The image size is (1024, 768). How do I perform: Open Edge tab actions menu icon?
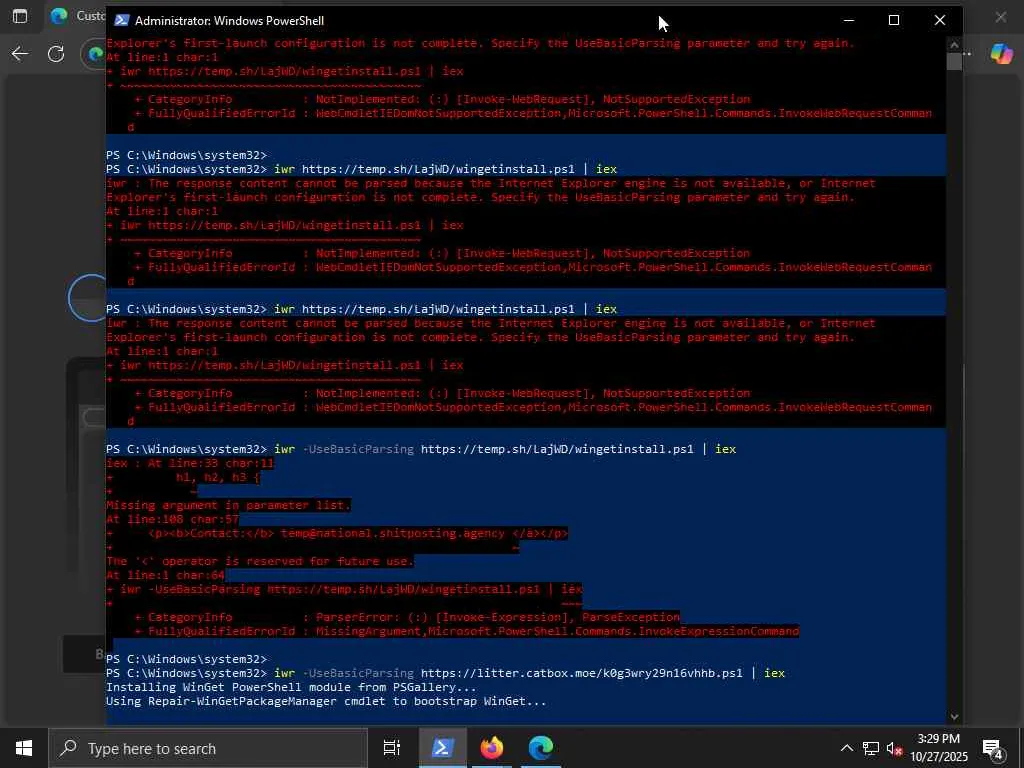(x=20, y=16)
